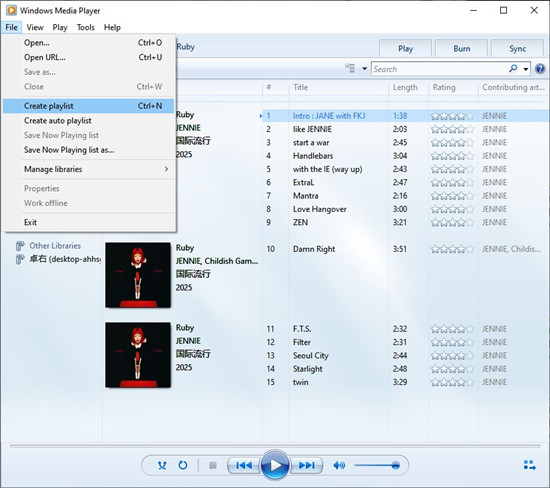Click the playback seek bar
This screenshot has width=550, height=488.
tap(275, 446)
